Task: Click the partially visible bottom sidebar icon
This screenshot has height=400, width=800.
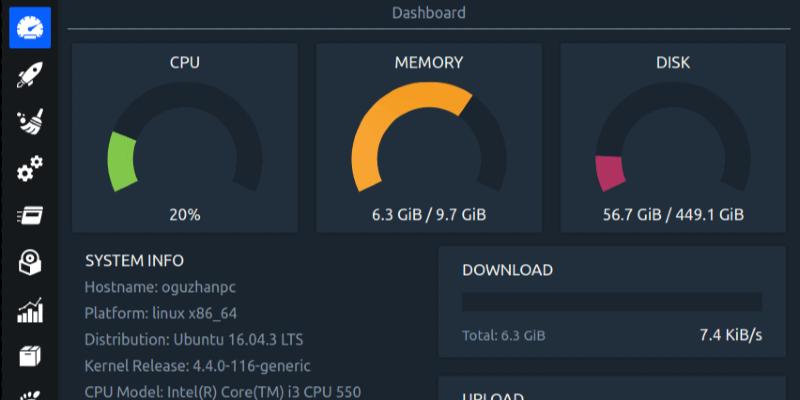Action: (30, 394)
